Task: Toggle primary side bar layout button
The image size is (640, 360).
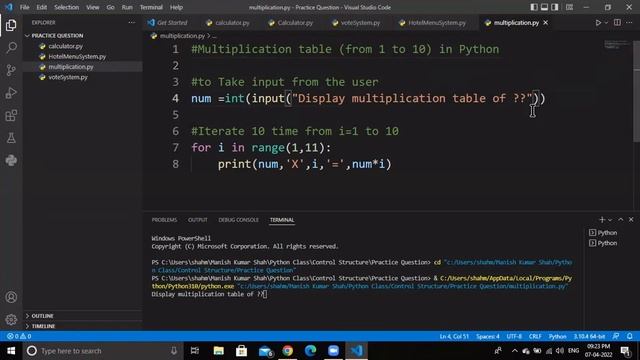Action: 534,7
